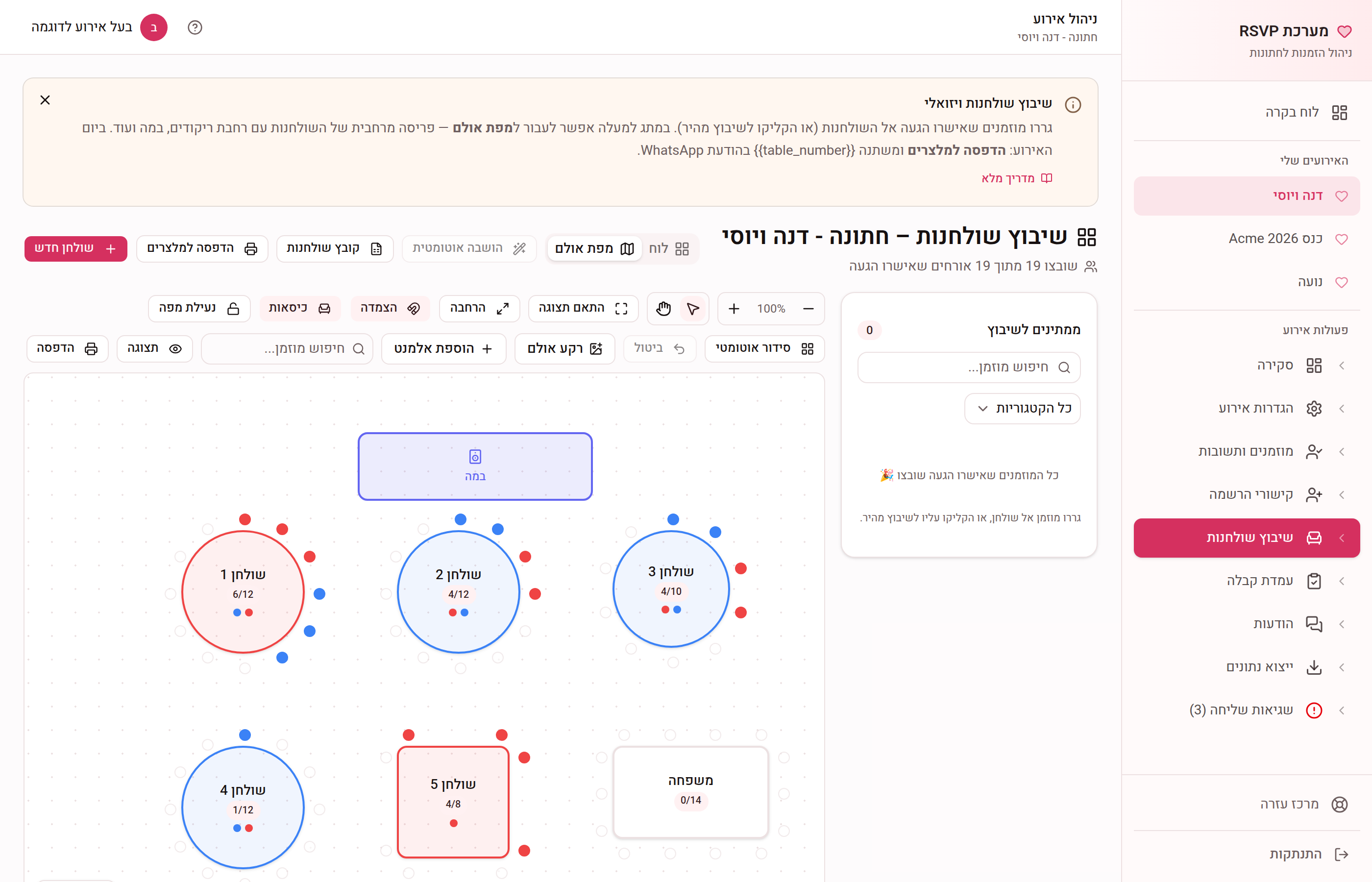Viewport: 1372px width, 882px height.
Task: Open the כל הקטגוריות dropdown
Action: 1022,408
